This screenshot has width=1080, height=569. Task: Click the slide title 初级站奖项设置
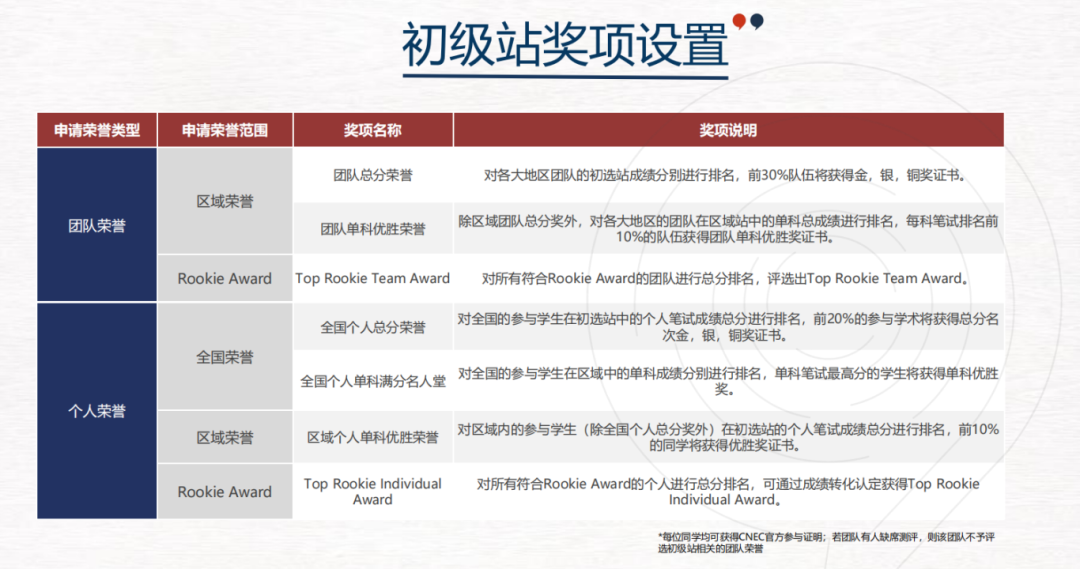(x=565, y=46)
